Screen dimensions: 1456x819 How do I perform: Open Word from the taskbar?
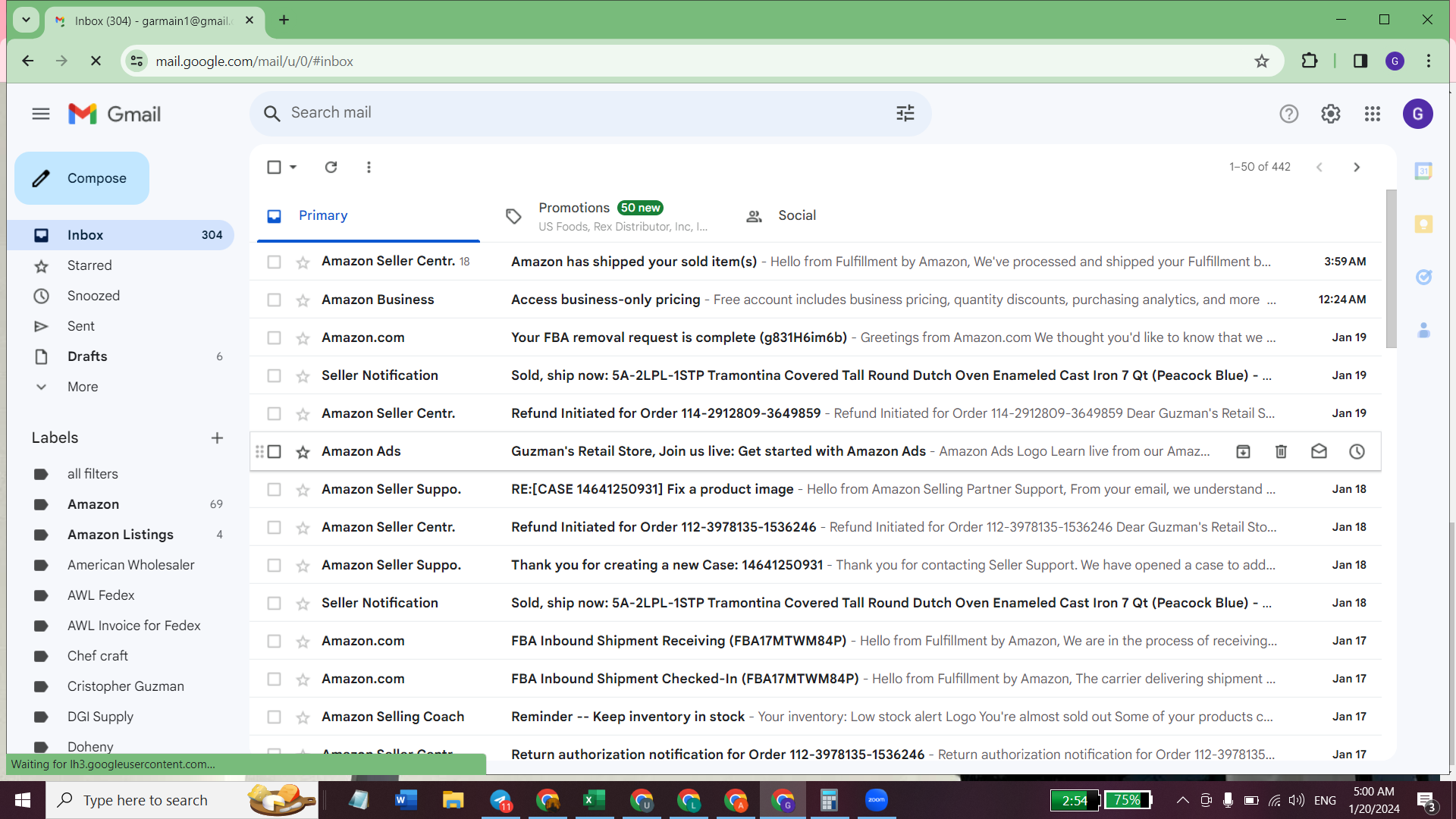pos(406,800)
